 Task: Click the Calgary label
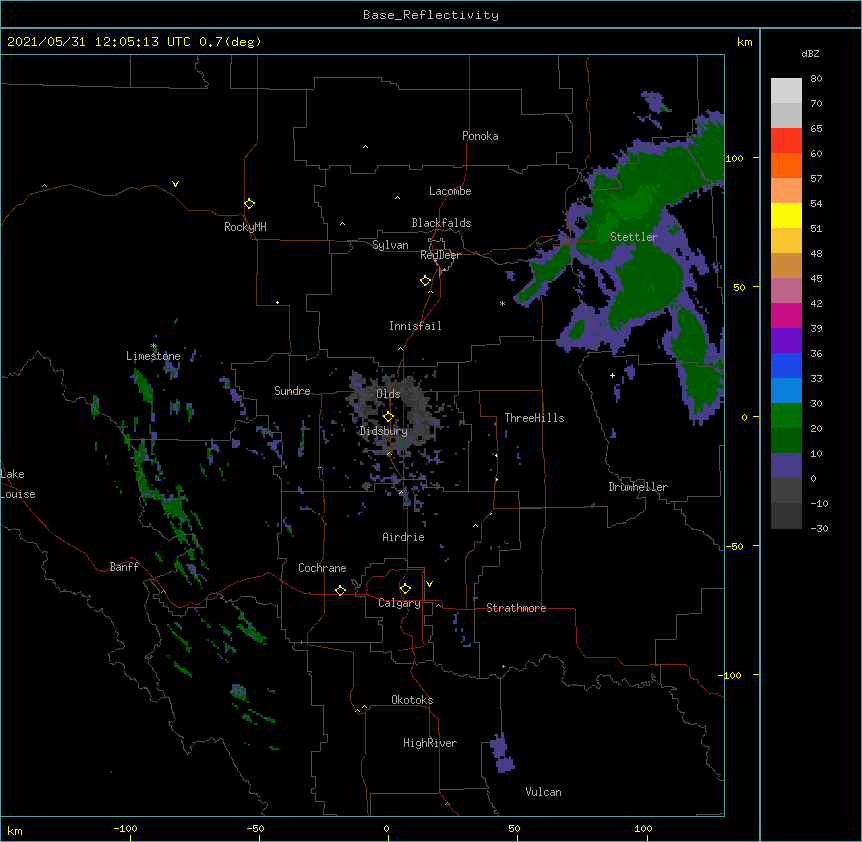[399, 603]
